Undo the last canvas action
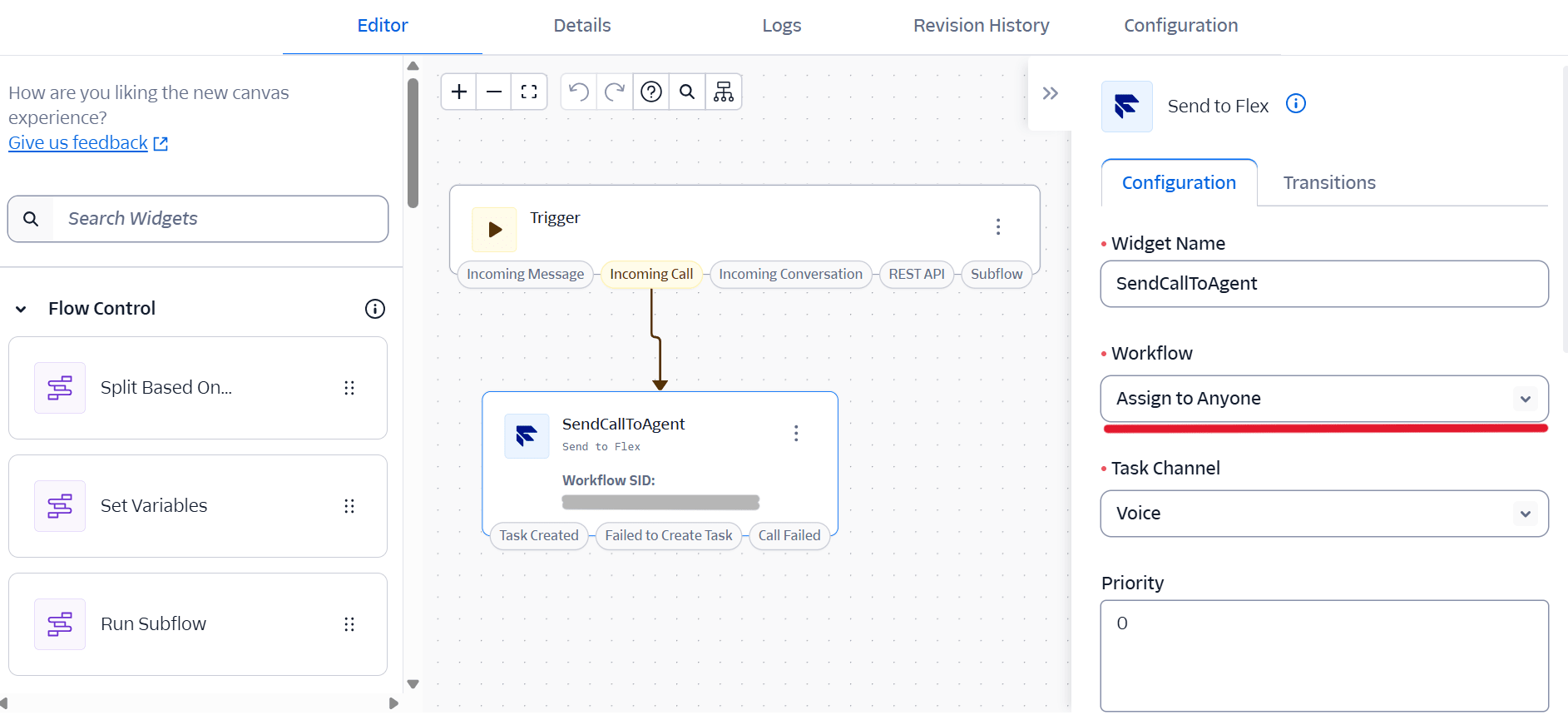 [579, 92]
